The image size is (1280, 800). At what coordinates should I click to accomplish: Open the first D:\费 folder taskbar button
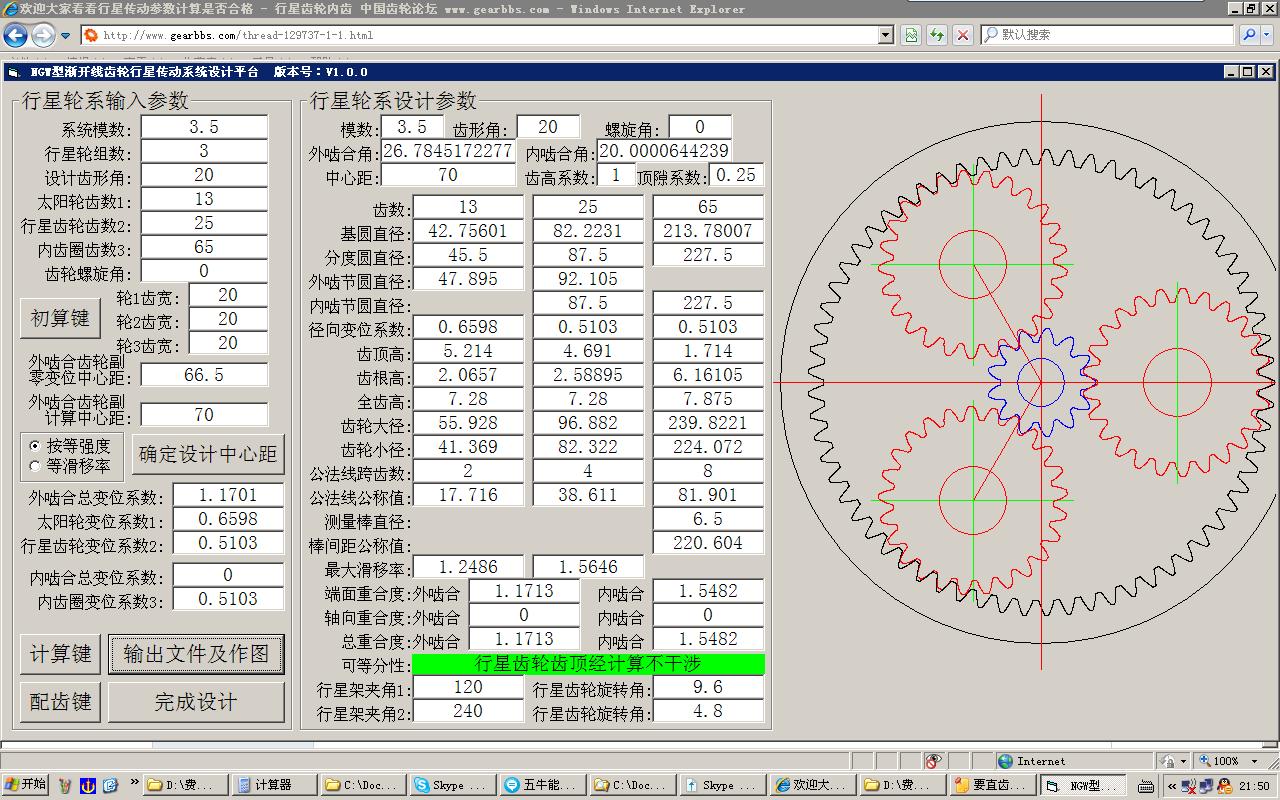186,785
